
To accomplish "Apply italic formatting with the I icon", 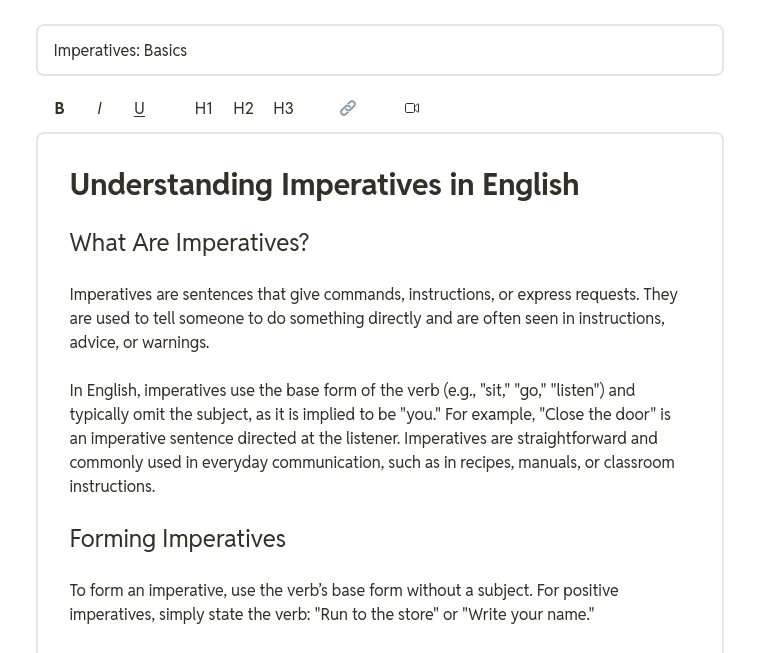I will coord(99,108).
